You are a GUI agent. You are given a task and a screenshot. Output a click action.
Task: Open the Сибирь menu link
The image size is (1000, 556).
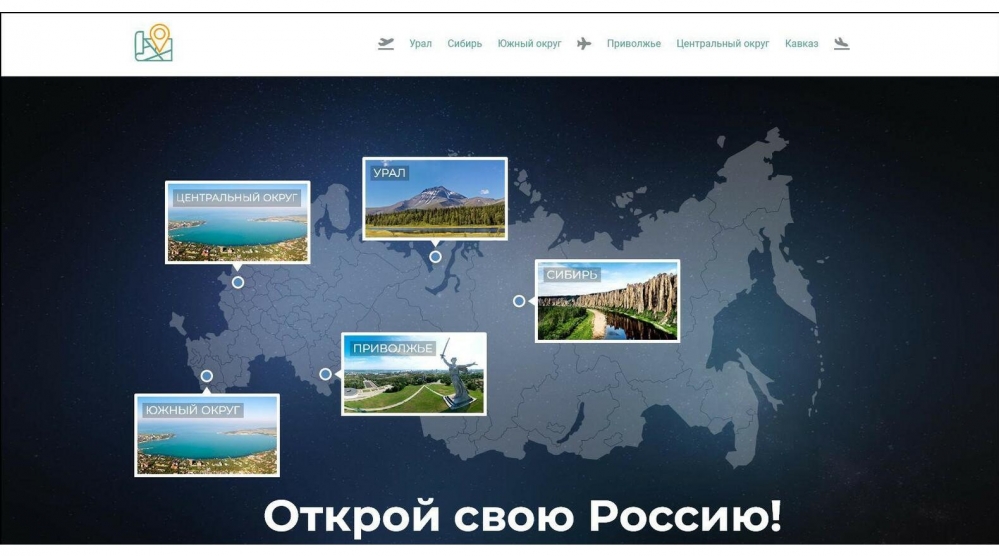pyautogui.click(x=464, y=43)
